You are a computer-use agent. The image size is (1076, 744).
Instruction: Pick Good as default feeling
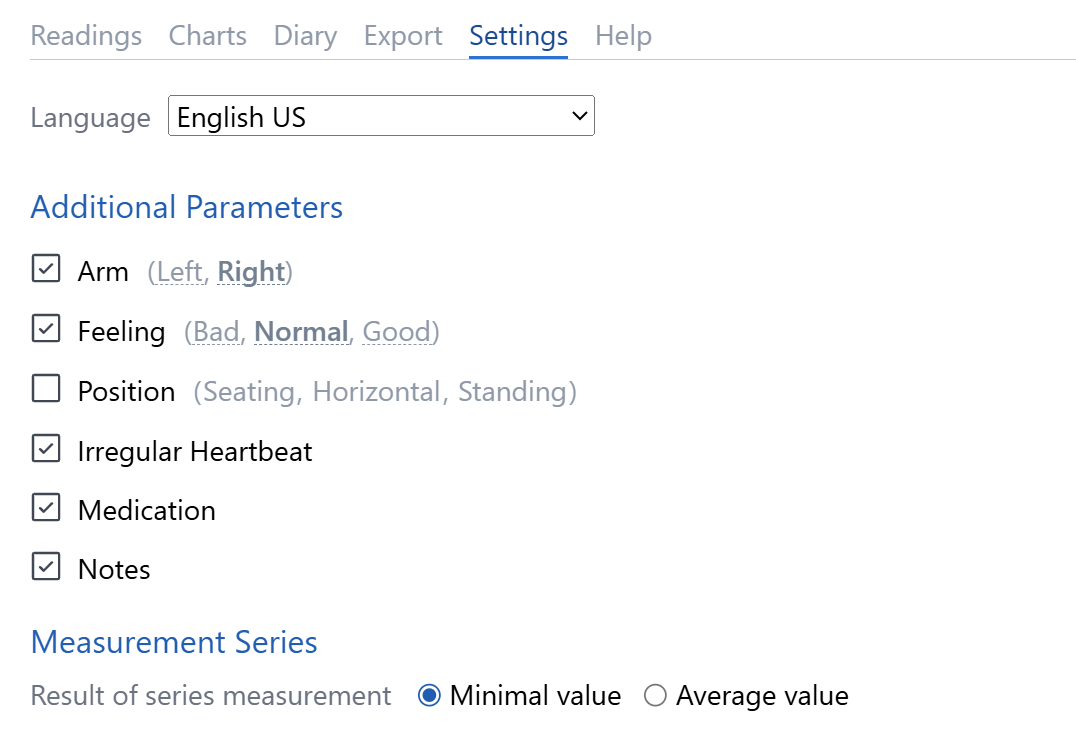coord(396,332)
